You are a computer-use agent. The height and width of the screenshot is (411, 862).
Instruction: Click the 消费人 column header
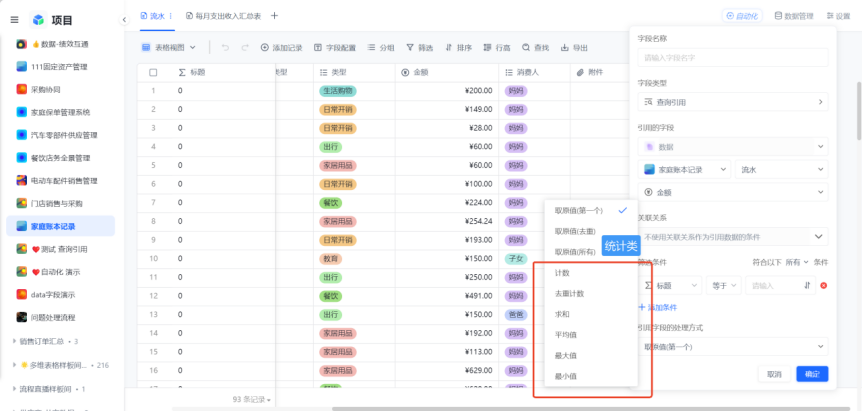534,73
